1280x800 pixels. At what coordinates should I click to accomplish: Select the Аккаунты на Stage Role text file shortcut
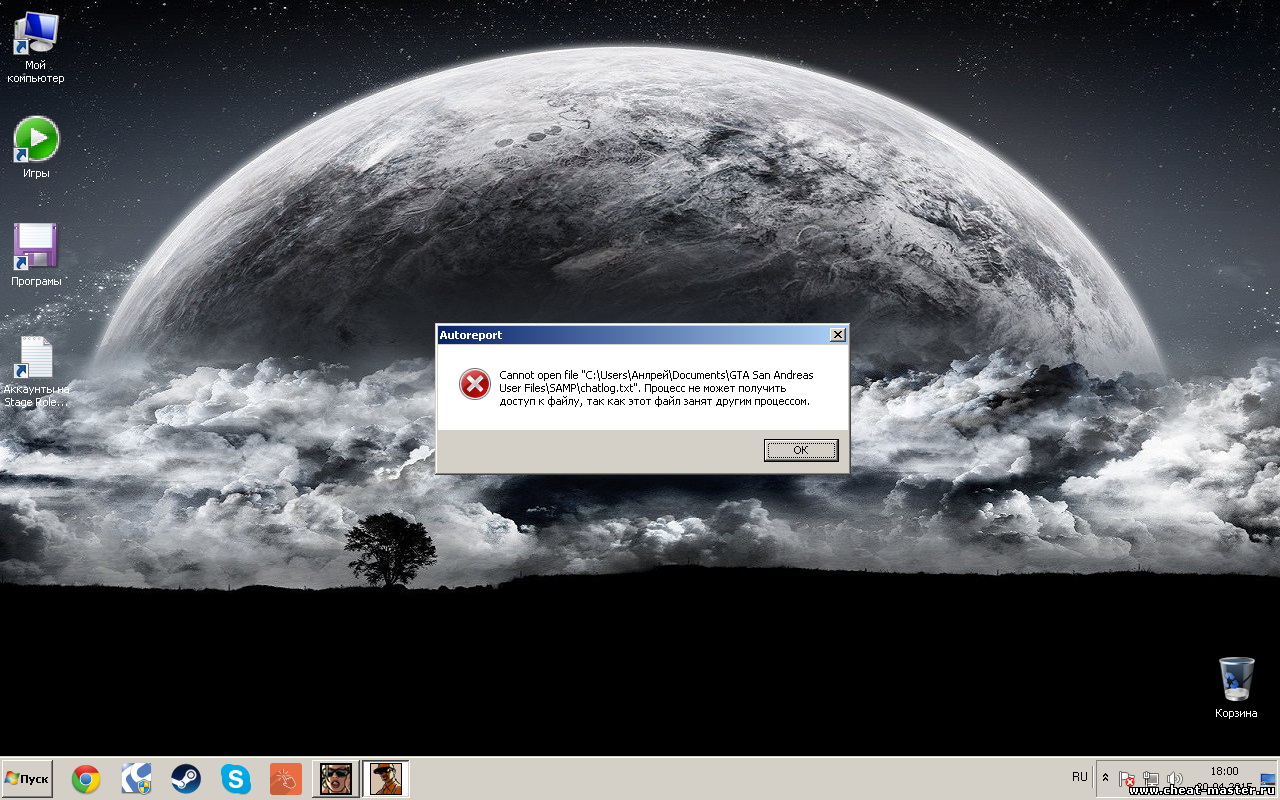click(x=36, y=371)
